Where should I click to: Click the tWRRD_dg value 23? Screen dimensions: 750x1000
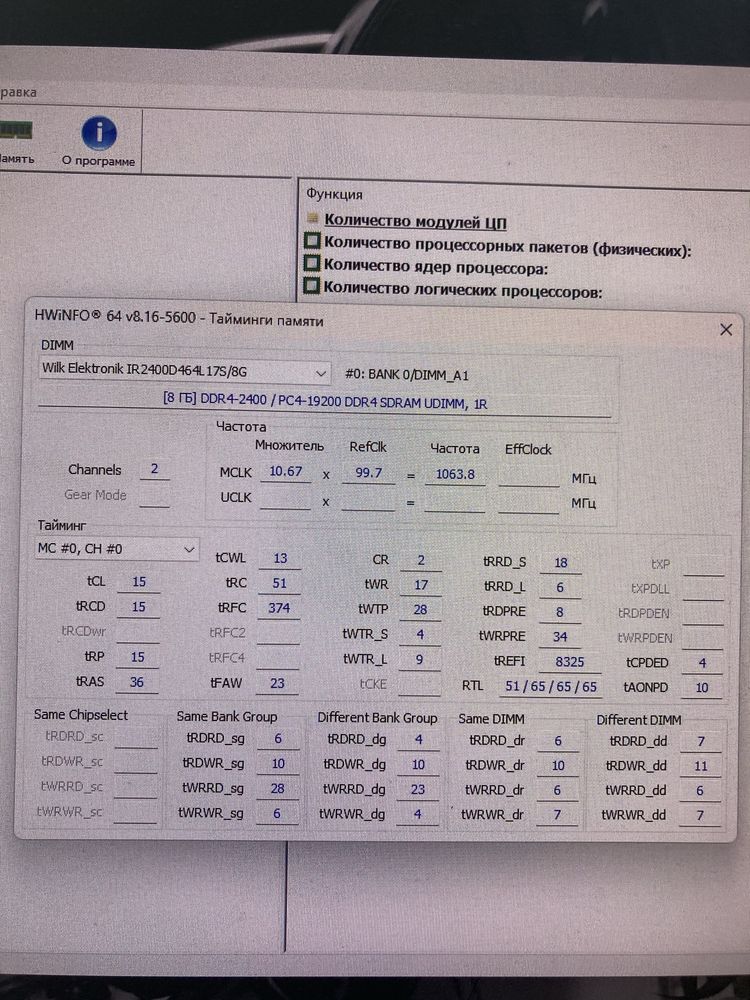(x=418, y=790)
